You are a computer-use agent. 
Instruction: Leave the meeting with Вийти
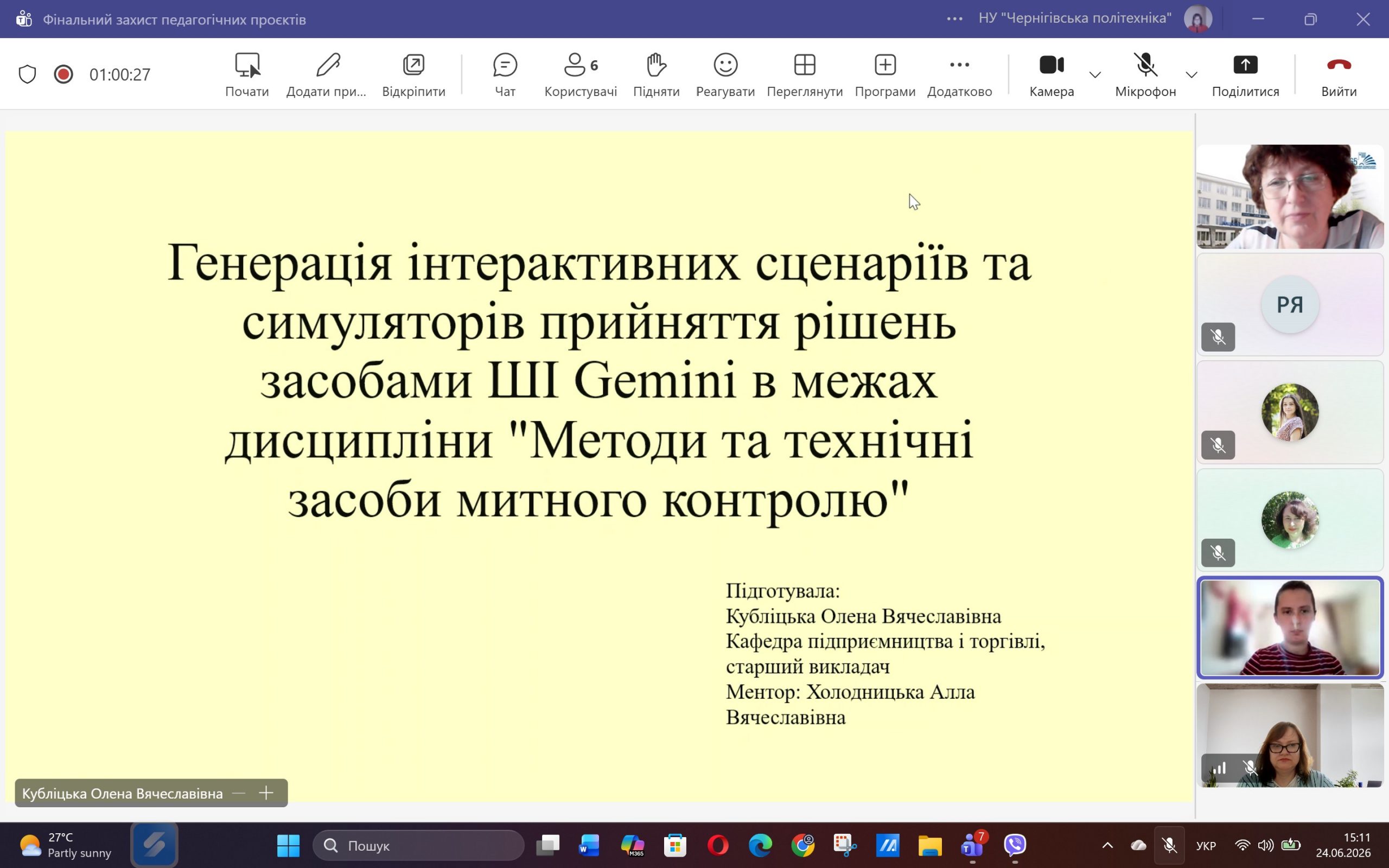pos(1339,75)
